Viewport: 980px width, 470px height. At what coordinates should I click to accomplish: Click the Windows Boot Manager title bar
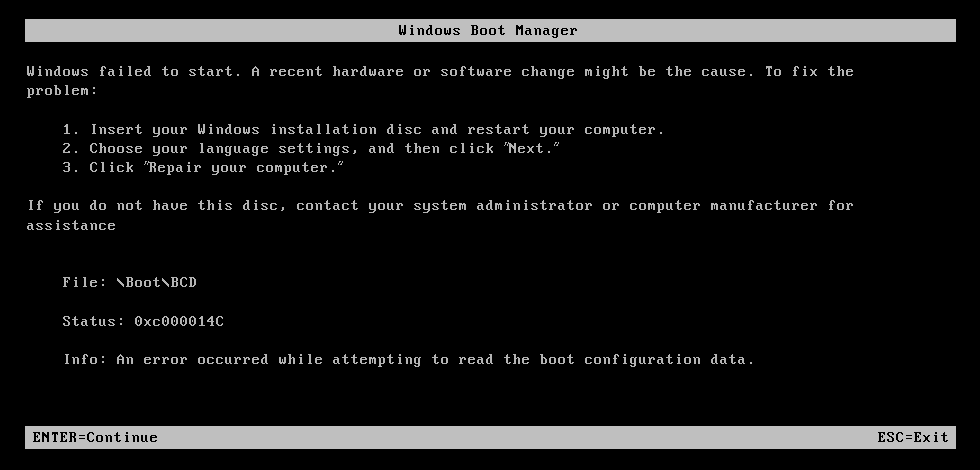click(490, 30)
